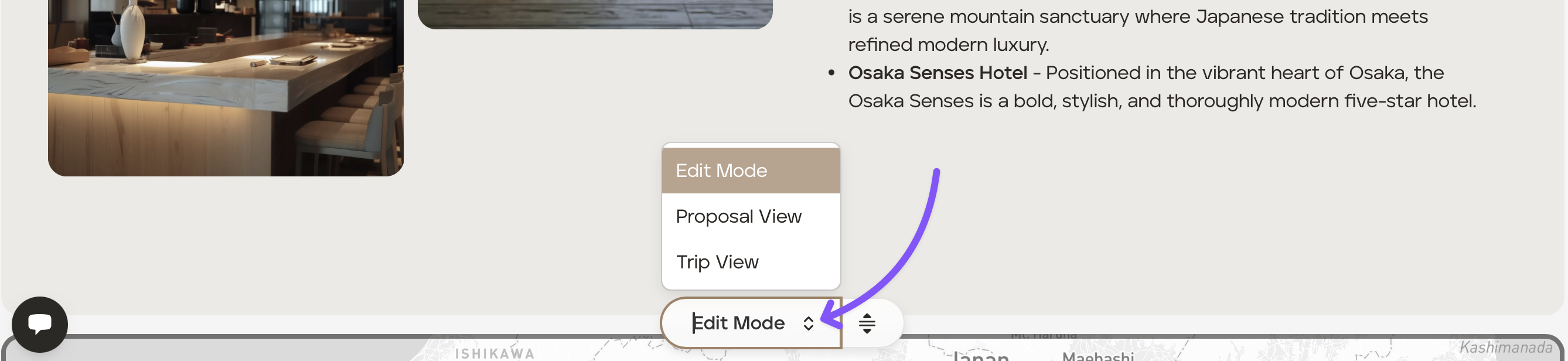Click the Japan country label on the map
Image resolution: width=1568 pixels, height=361 pixels.
pyautogui.click(x=981, y=356)
